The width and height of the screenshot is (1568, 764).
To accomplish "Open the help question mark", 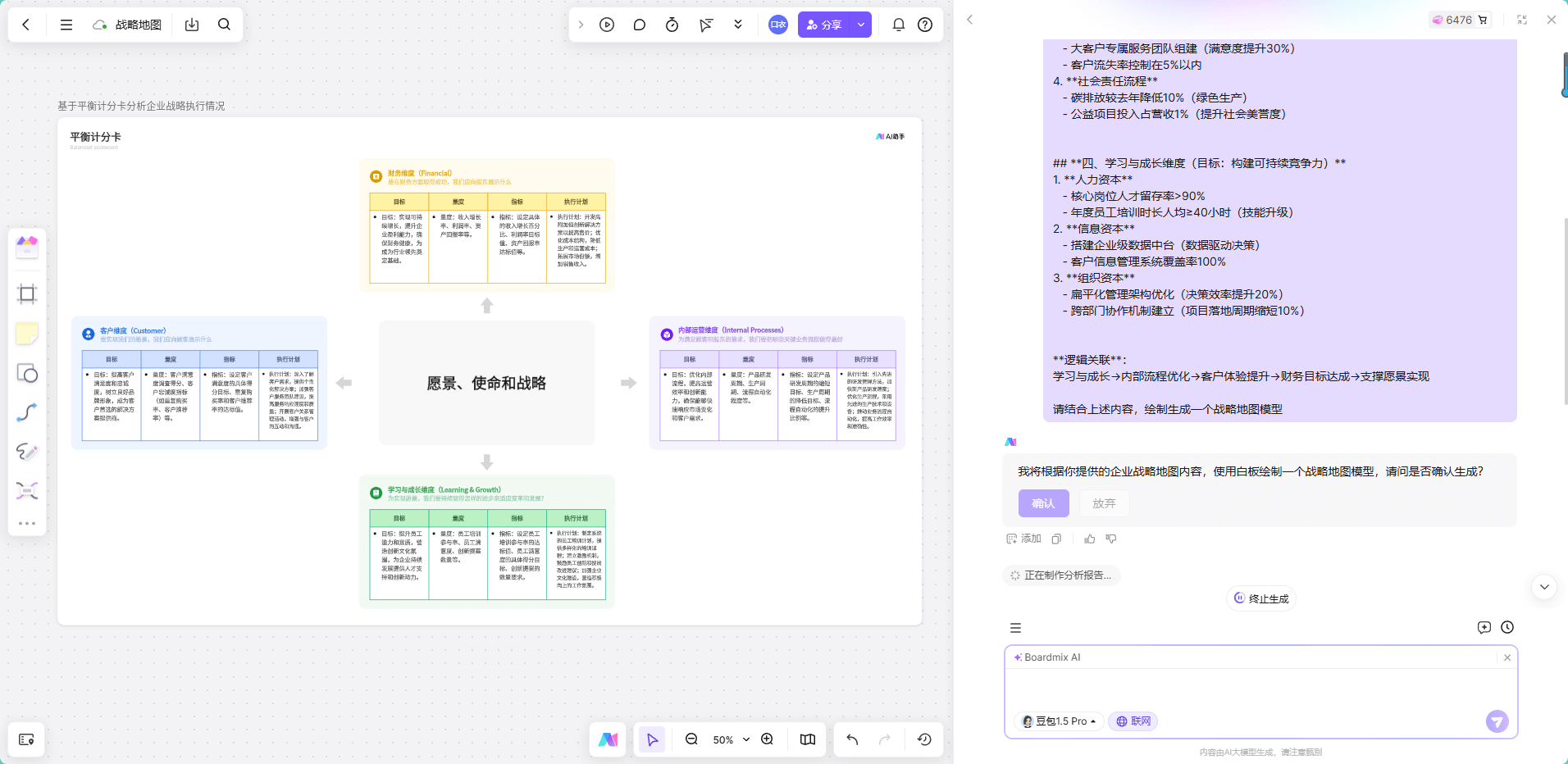I will tap(925, 25).
